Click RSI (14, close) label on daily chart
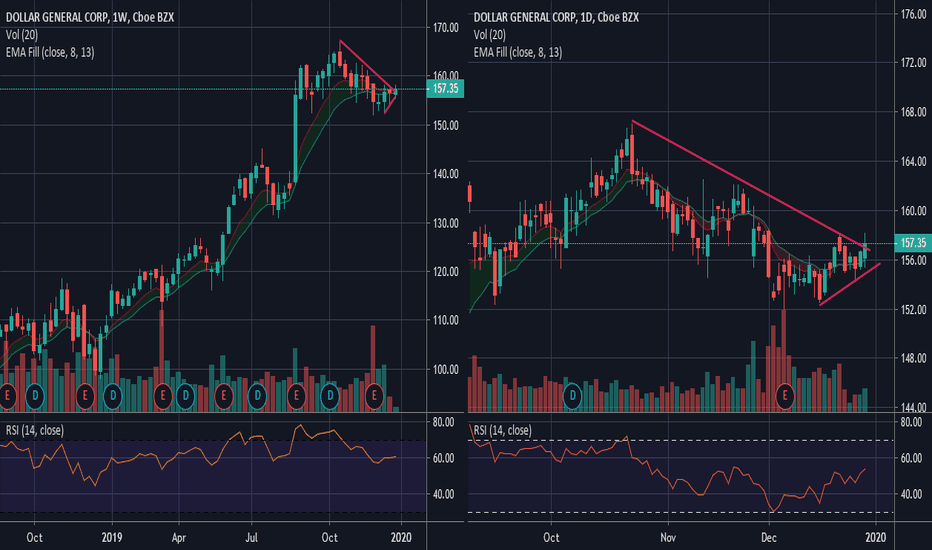 point(502,430)
